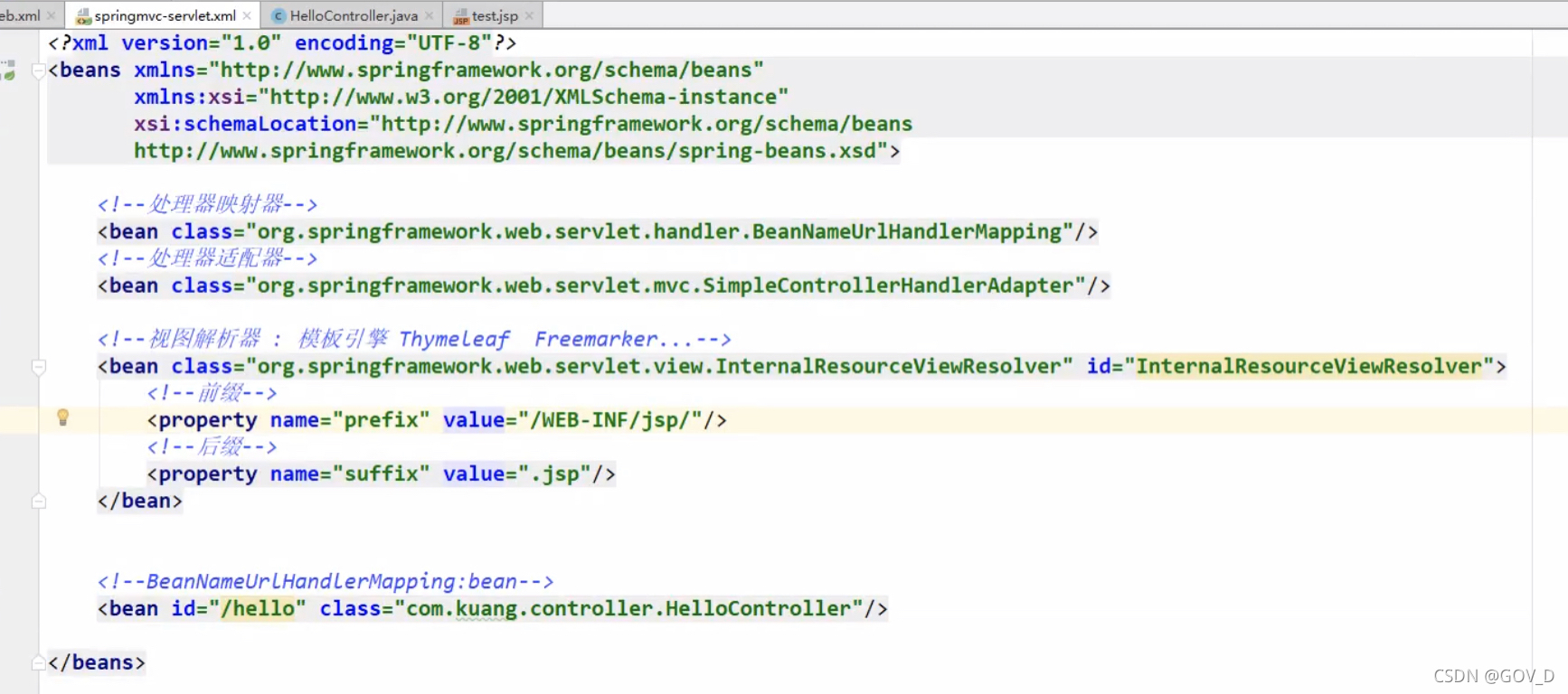The height and width of the screenshot is (694, 1568).
Task: Click the Thymeleaf Freemarker comment line
Action: pos(414,339)
